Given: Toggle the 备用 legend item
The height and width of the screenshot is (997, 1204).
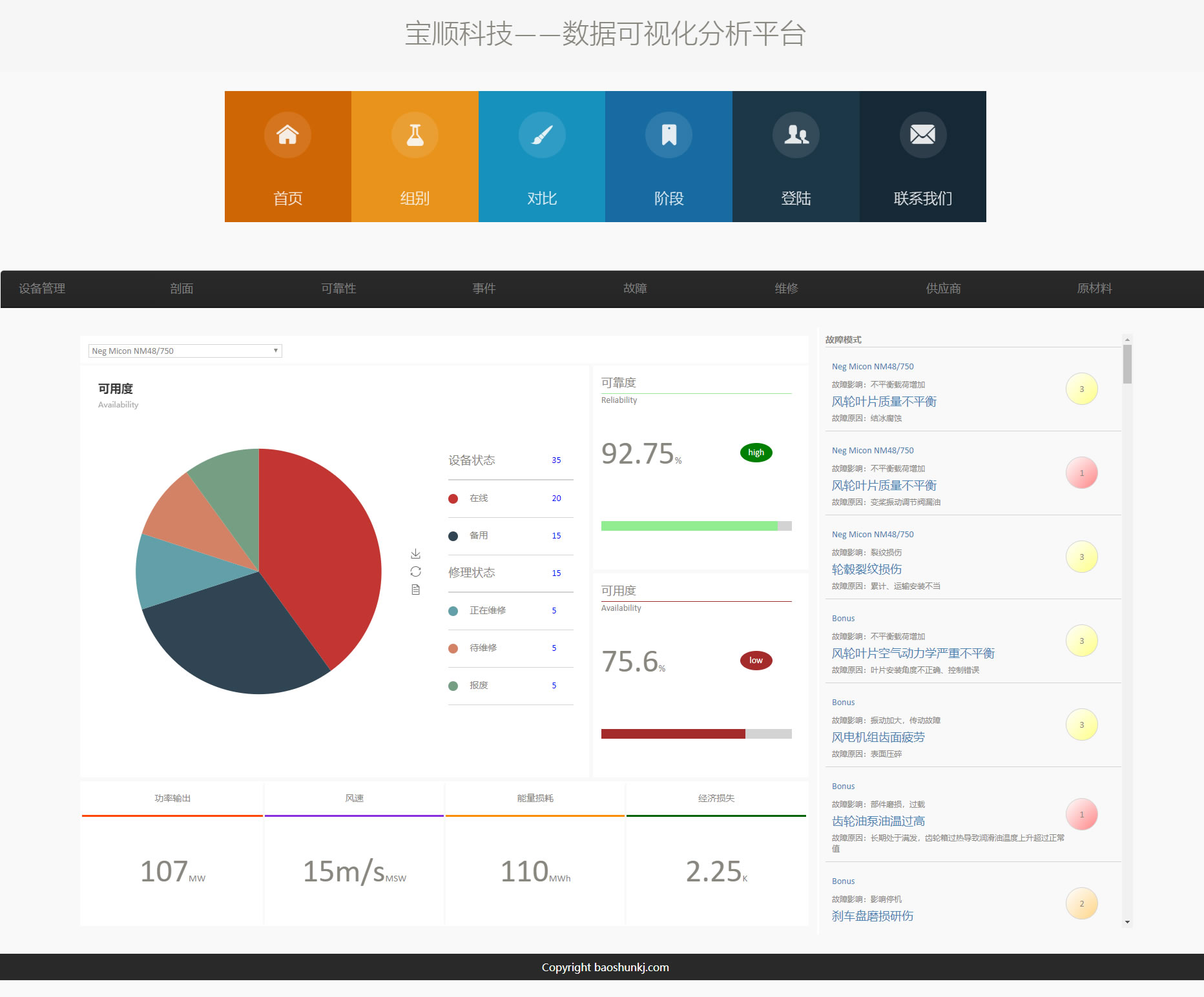Looking at the screenshot, I should click(x=479, y=535).
